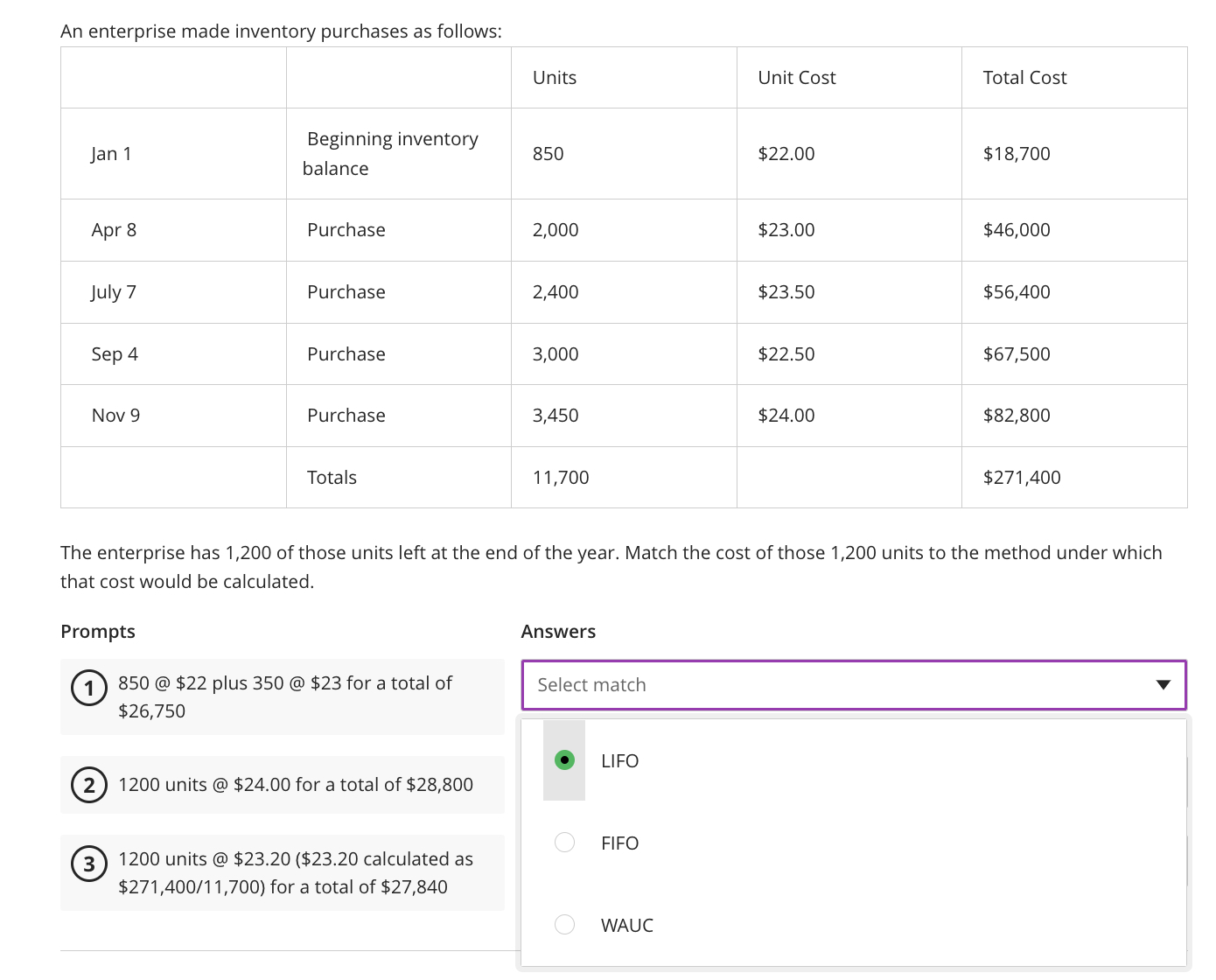Click the Purchase label in Nov 9 row
The height and width of the screenshot is (980, 1216).
(x=346, y=416)
